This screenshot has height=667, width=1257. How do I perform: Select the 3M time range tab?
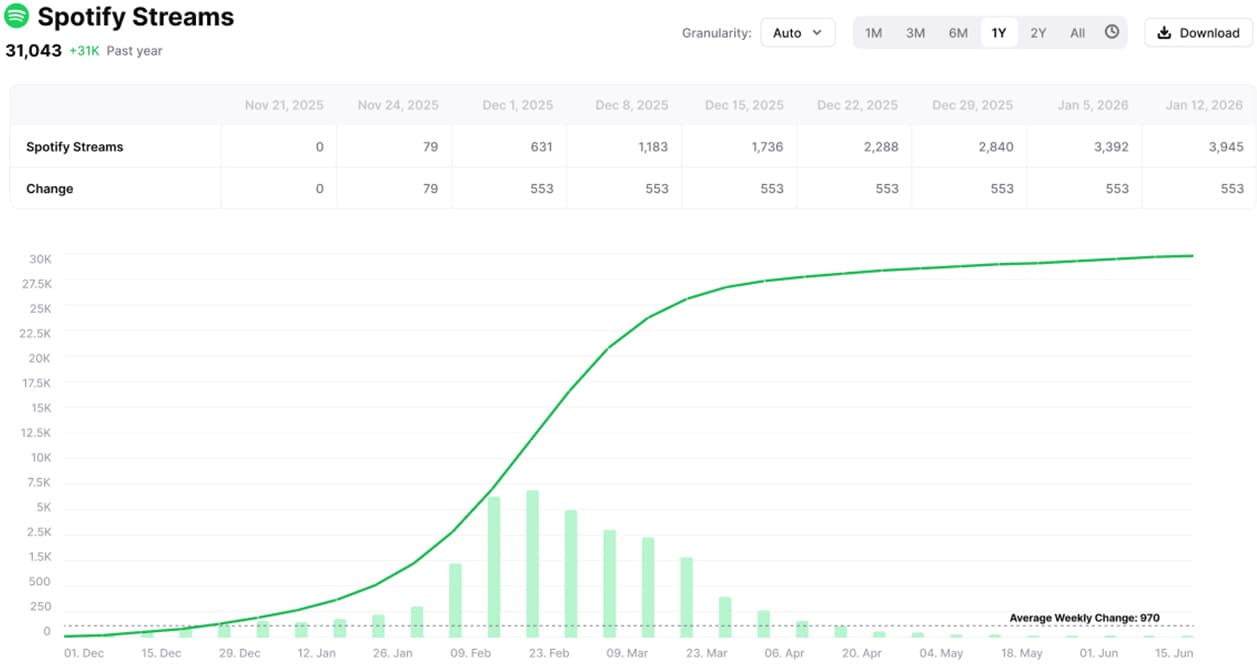click(x=915, y=33)
